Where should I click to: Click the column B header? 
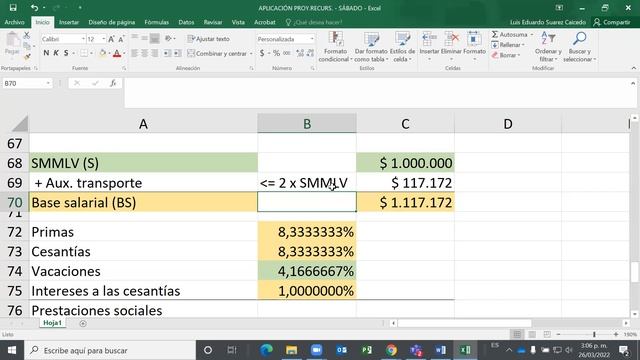[x=307, y=124]
